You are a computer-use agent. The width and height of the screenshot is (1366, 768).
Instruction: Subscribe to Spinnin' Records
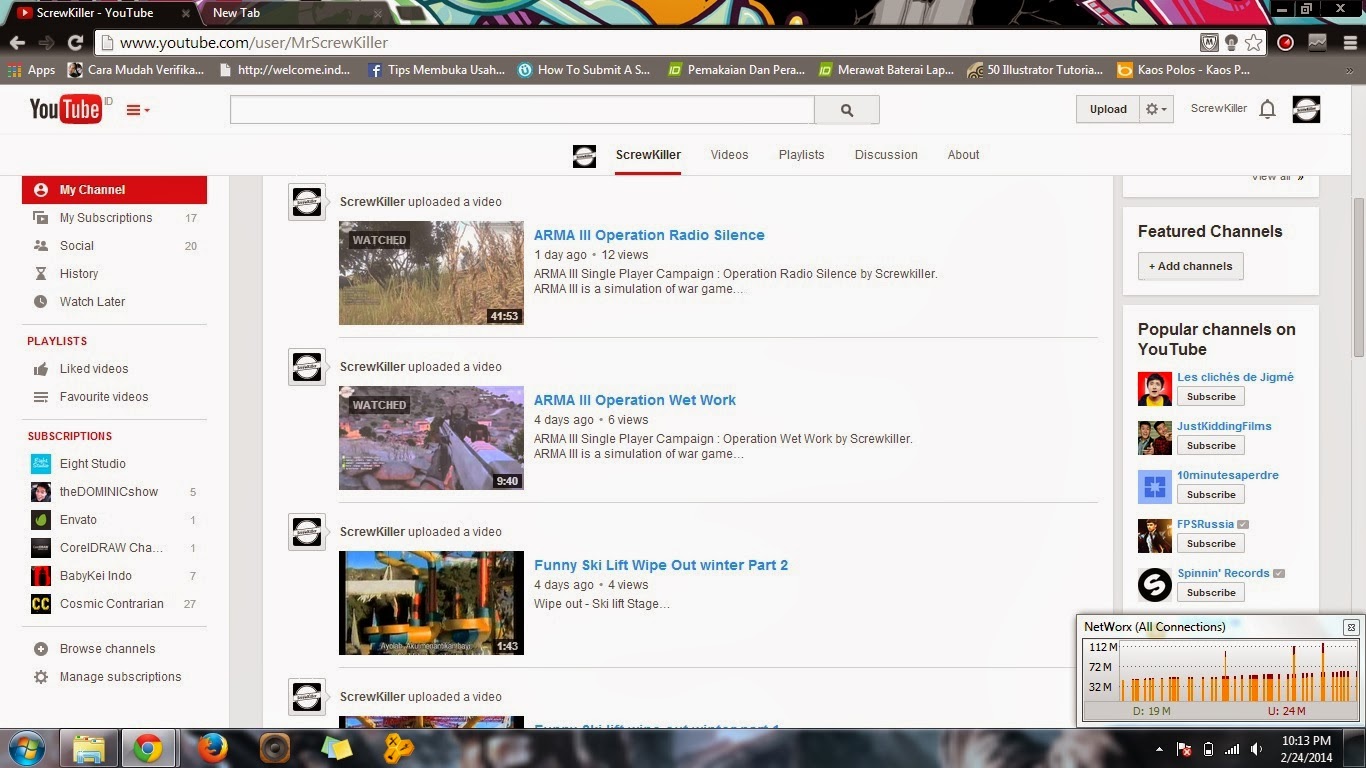pos(1211,593)
